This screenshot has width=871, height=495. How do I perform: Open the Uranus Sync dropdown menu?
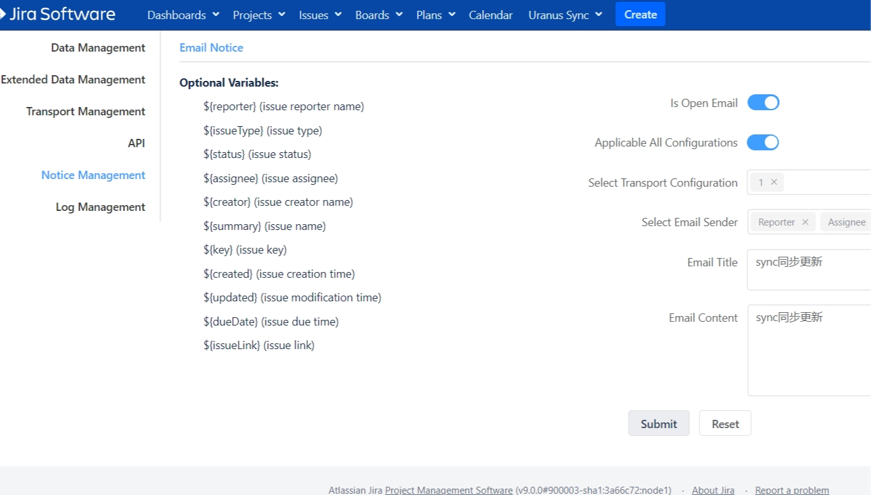565,15
